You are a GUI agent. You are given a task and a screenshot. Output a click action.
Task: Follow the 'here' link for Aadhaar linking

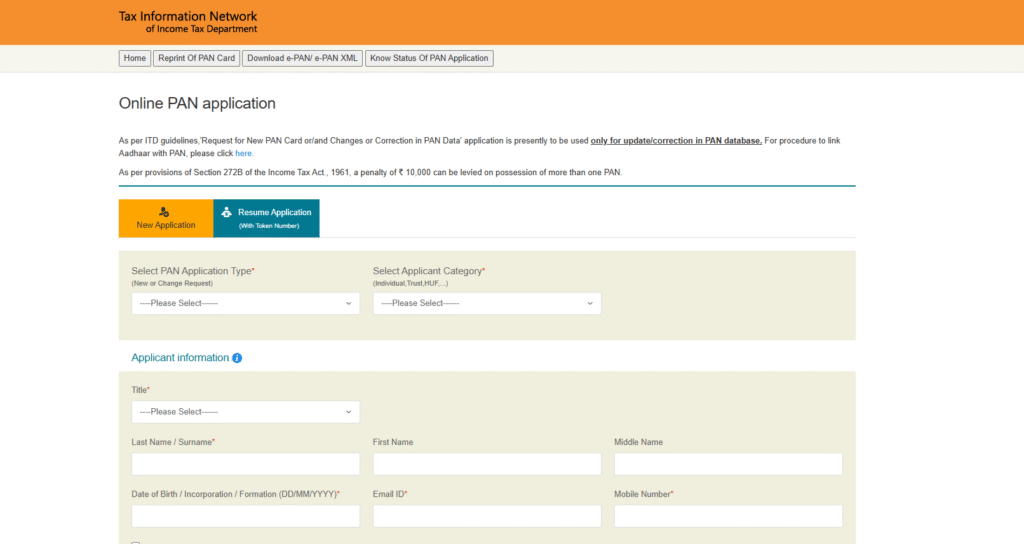[x=244, y=153]
